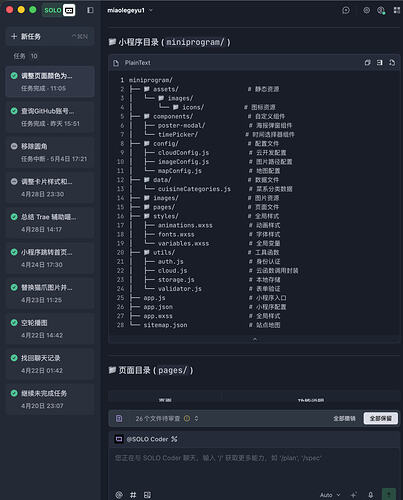Click the PlainText file icon
This screenshot has height=500, width=403.
tap(116, 63)
